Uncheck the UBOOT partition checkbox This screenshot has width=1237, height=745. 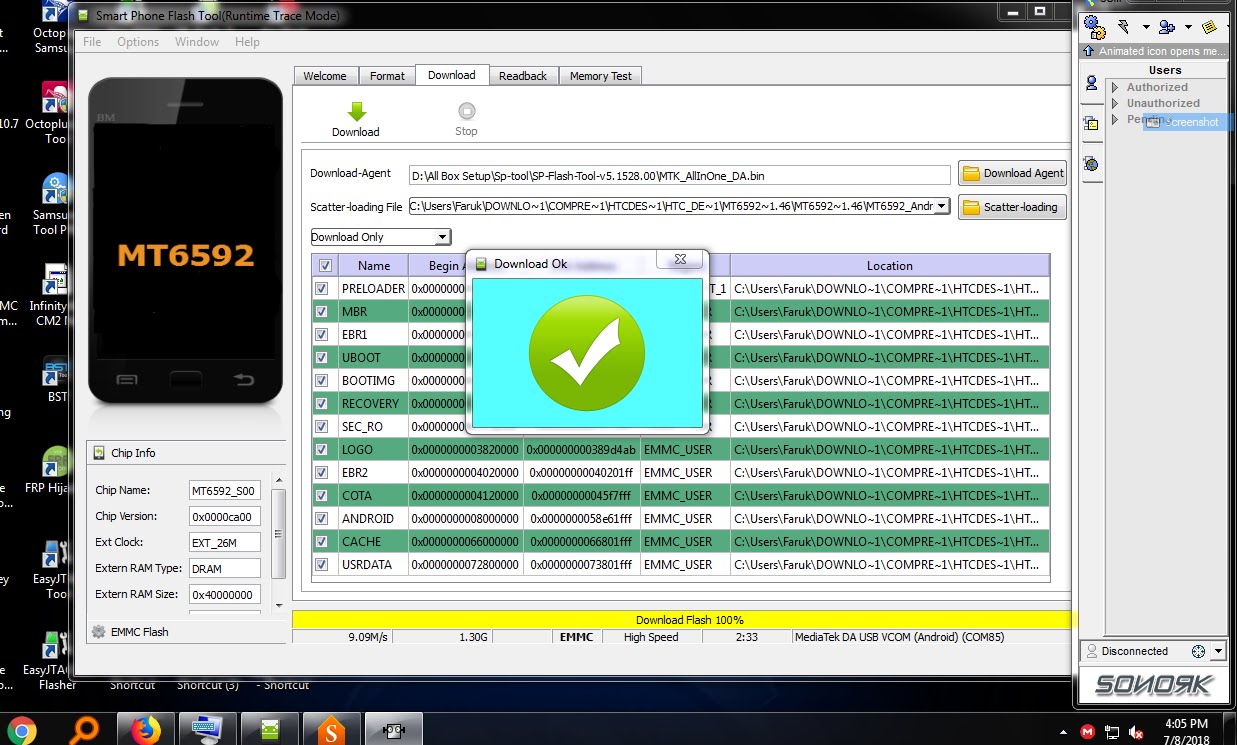321,357
